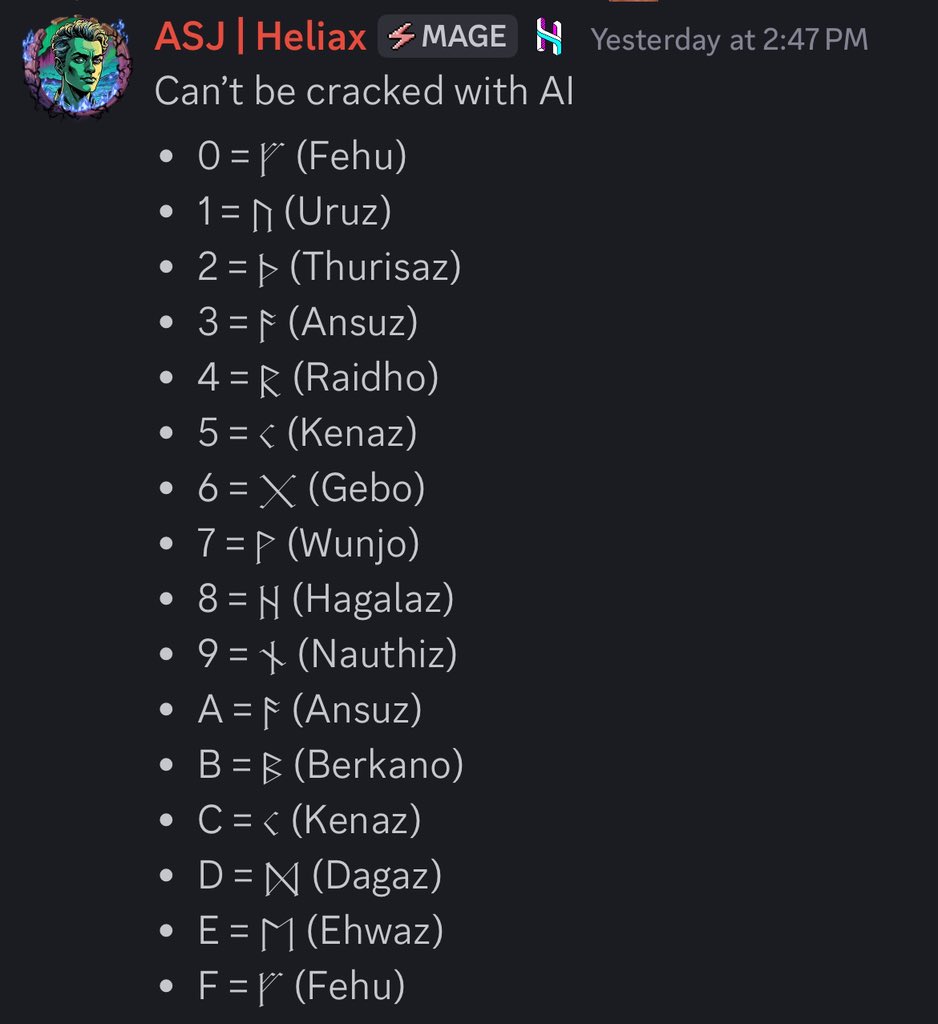Click the (Kenaz) label beside 5
The height and width of the screenshot is (1024, 938).
click(351, 432)
